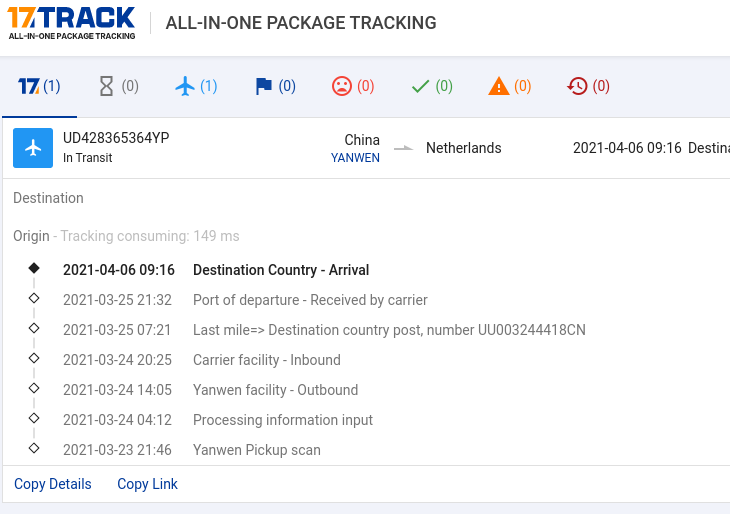Click the Destination section label
Viewport: 730px width, 514px height.
coord(48,198)
